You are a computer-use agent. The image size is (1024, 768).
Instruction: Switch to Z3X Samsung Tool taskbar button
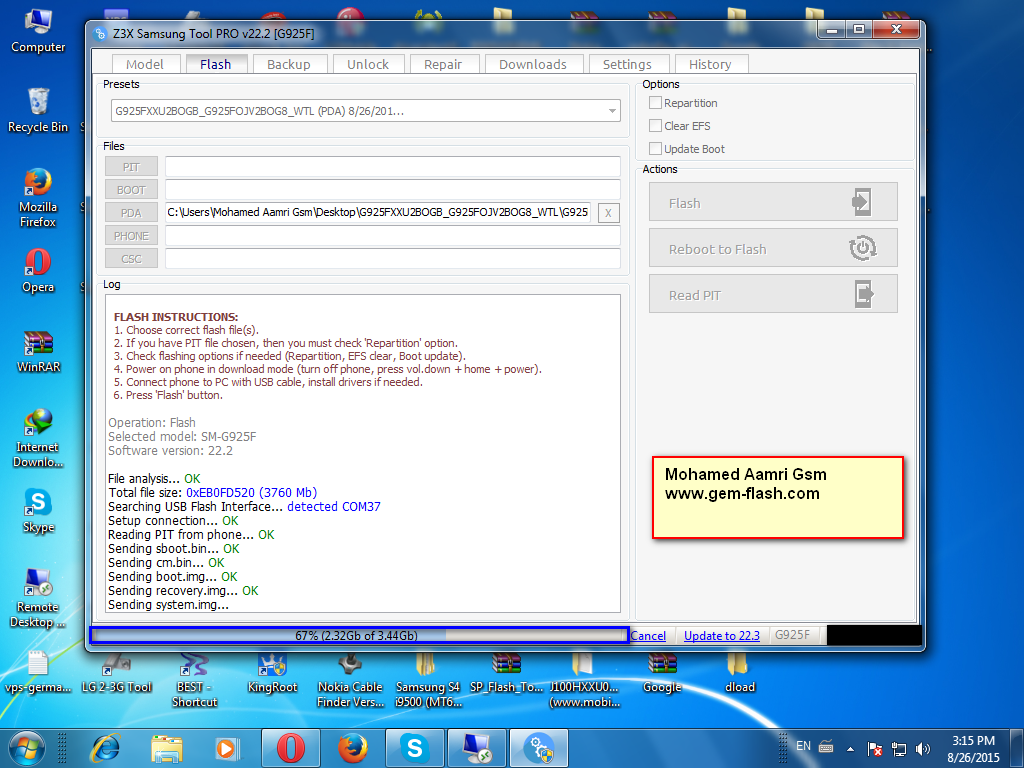(x=539, y=748)
